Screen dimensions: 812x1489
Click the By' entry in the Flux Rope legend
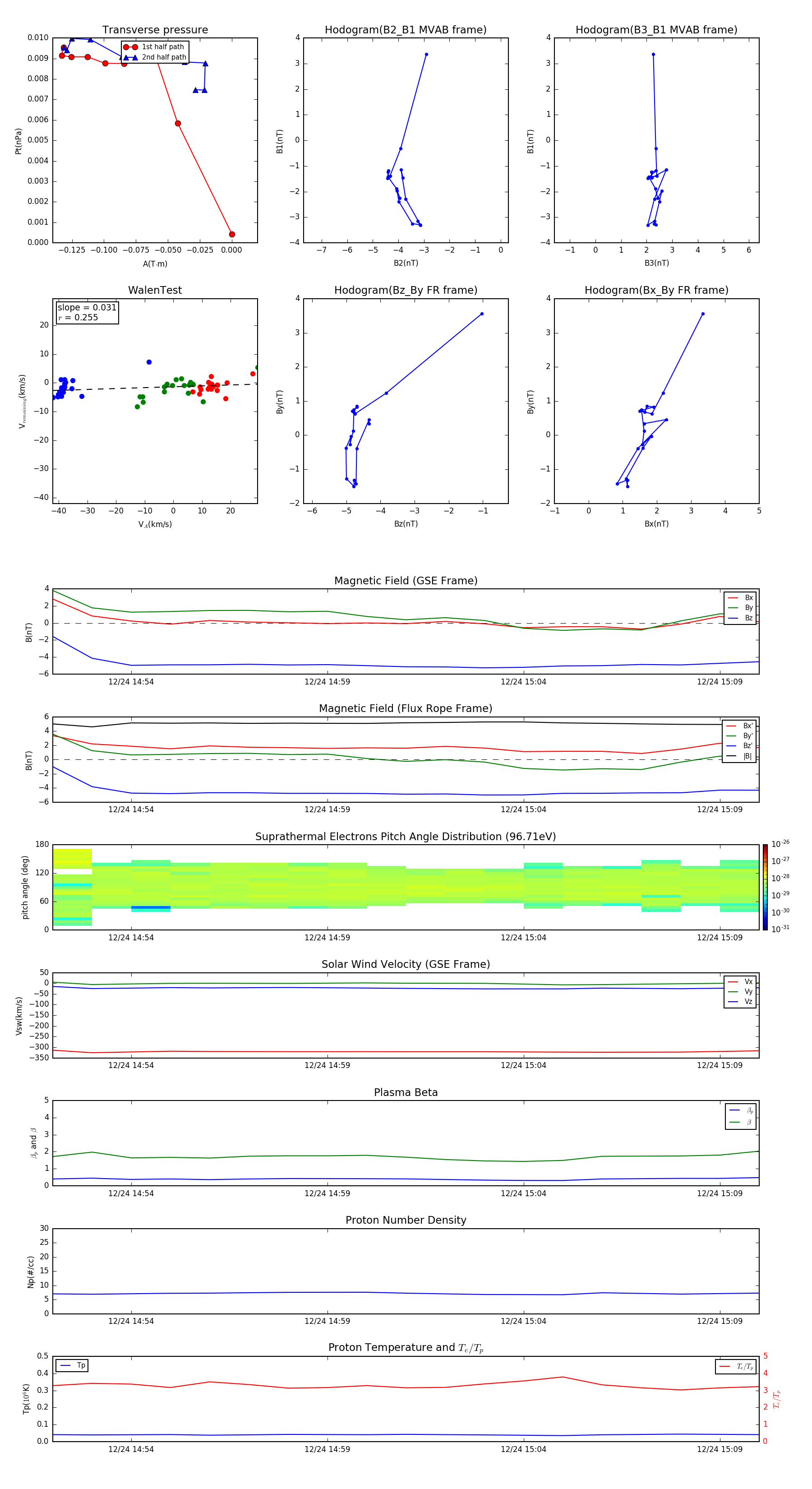coord(740,736)
